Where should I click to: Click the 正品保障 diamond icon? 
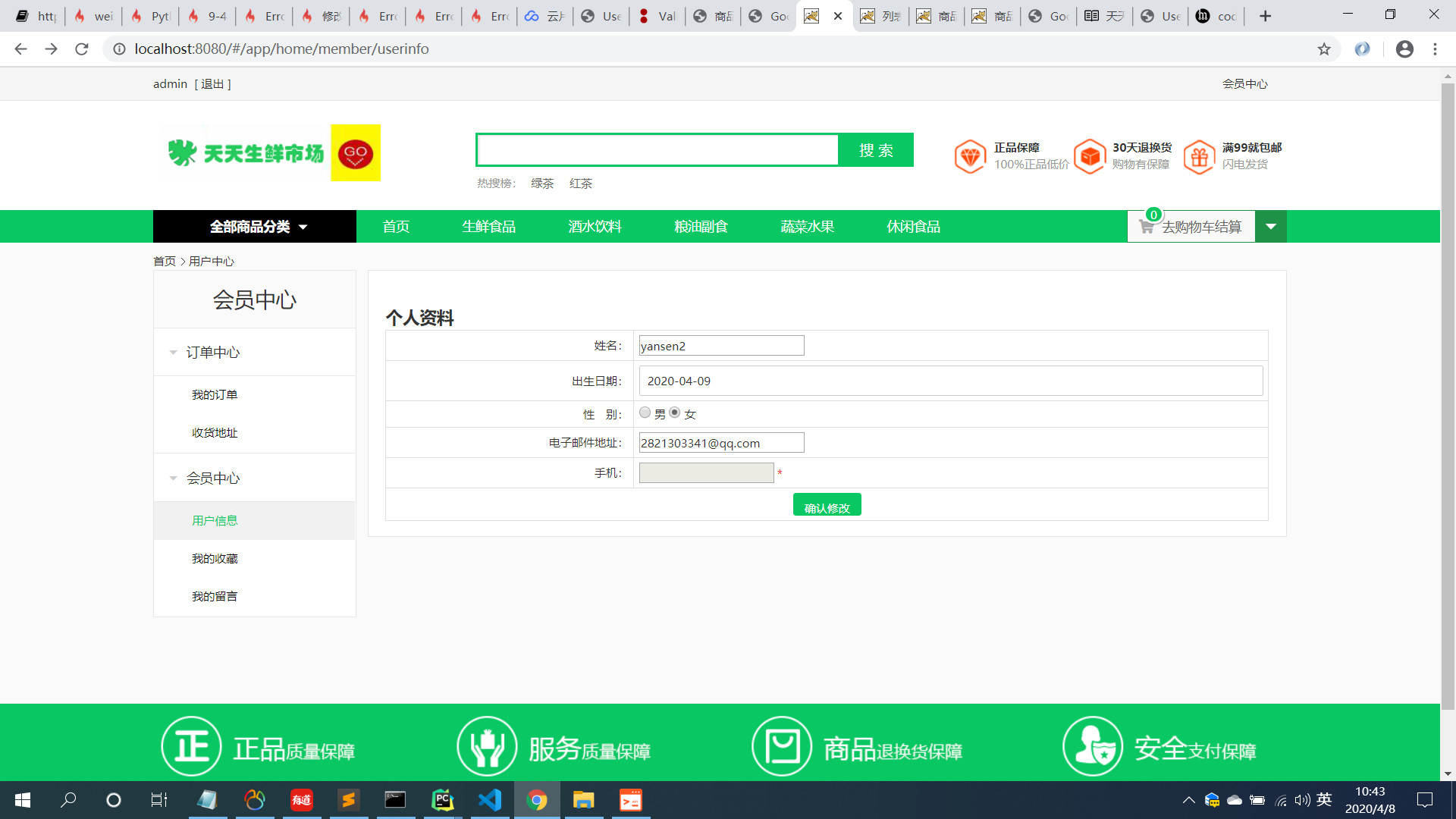[x=970, y=156]
